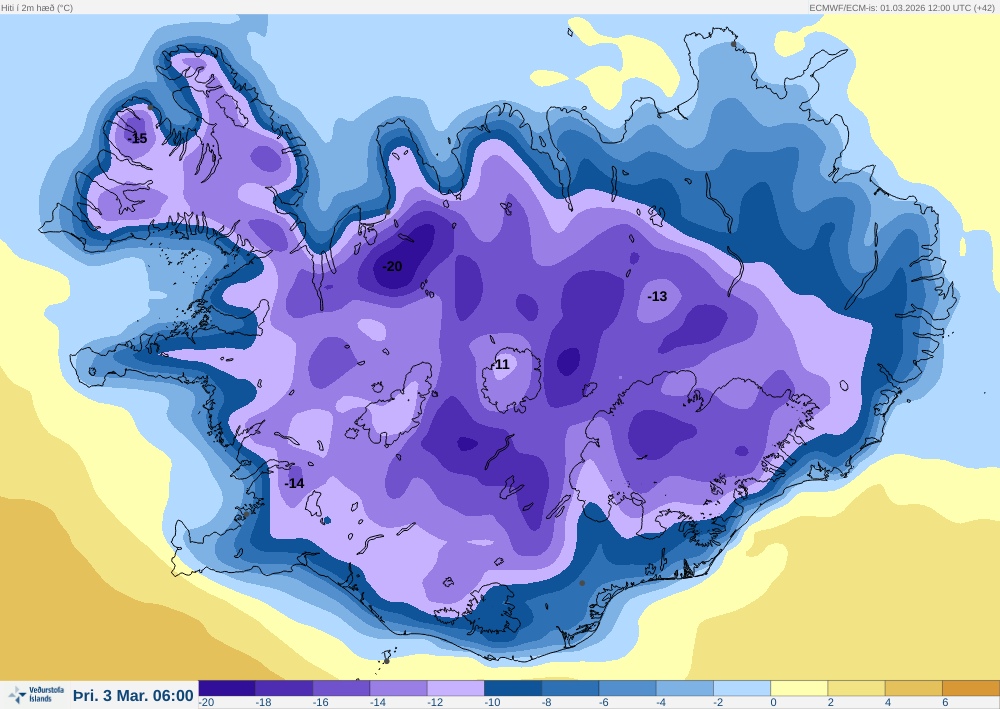The width and height of the screenshot is (1000, 709).
Task: Click the -15 temperature label in Westfjords
Action: tap(137, 138)
